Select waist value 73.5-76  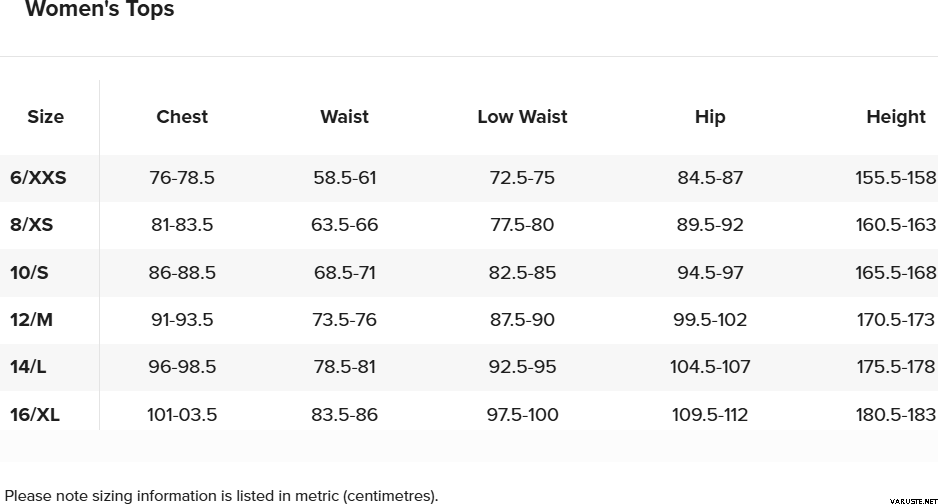[344, 320]
